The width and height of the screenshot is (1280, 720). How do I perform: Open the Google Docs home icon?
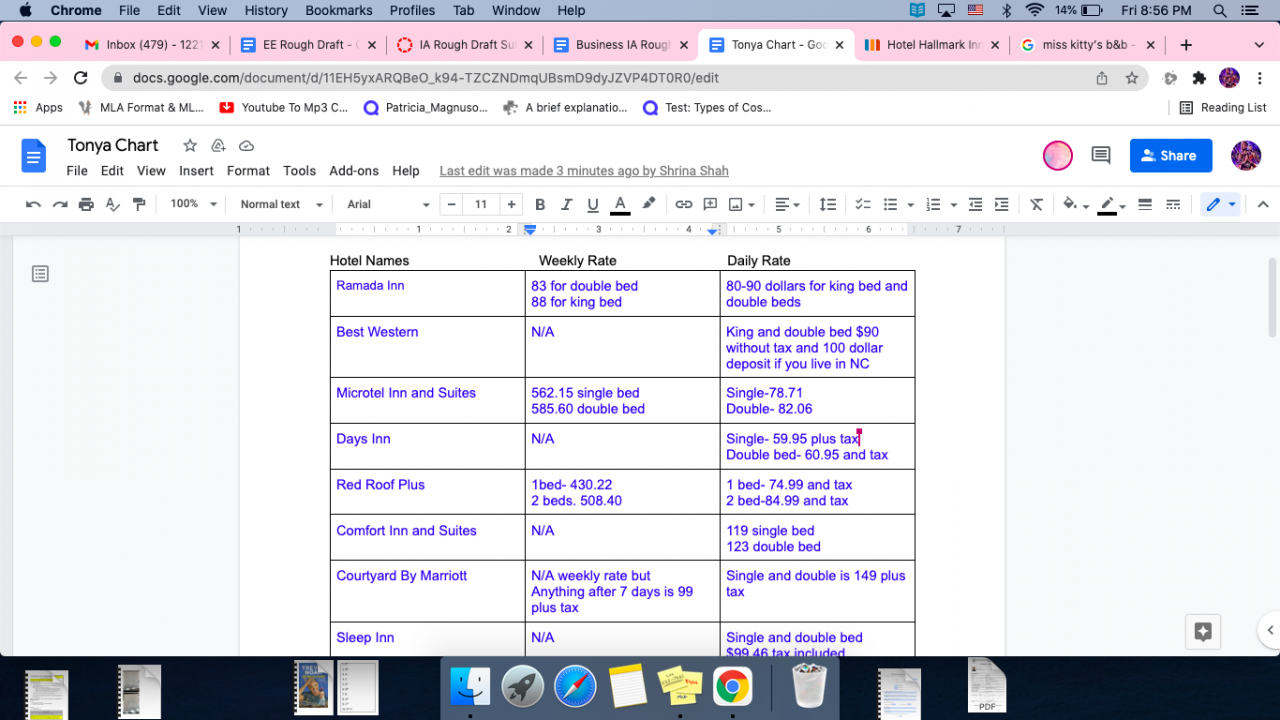click(34, 156)
